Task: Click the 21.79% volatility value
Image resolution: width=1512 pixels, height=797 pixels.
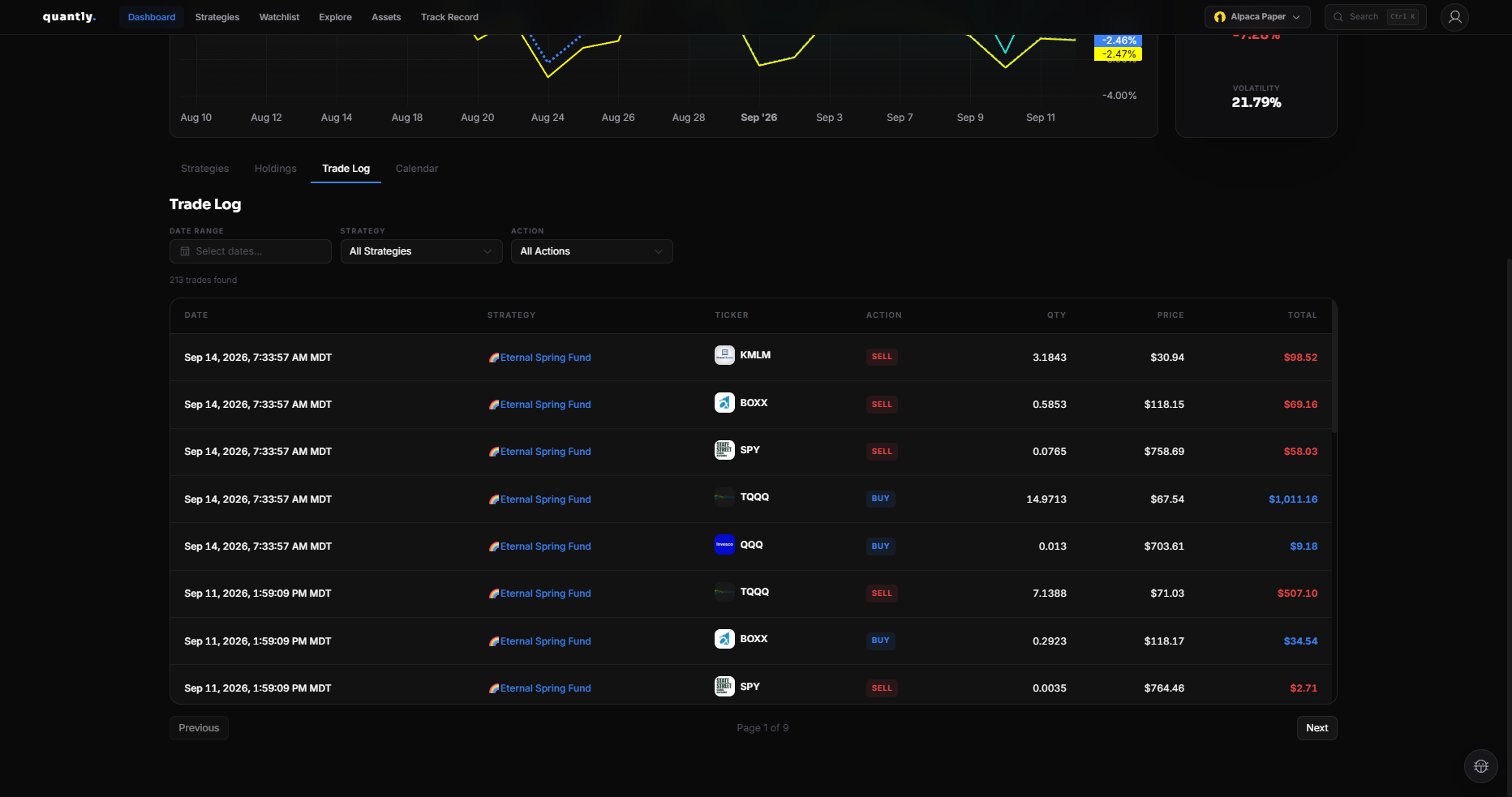Action: [1256, 102]
